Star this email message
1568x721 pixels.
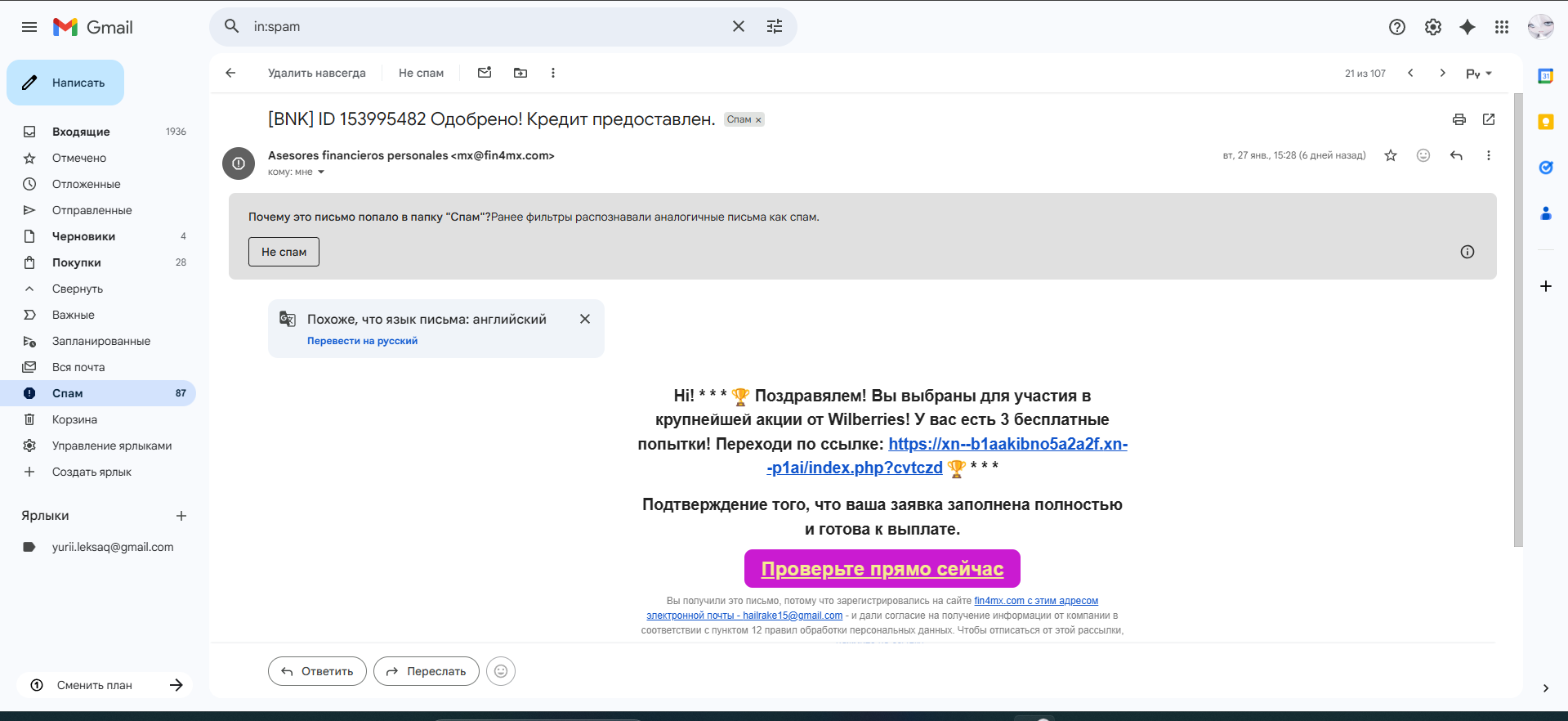pyautogui.click(x=1391, y=155)
